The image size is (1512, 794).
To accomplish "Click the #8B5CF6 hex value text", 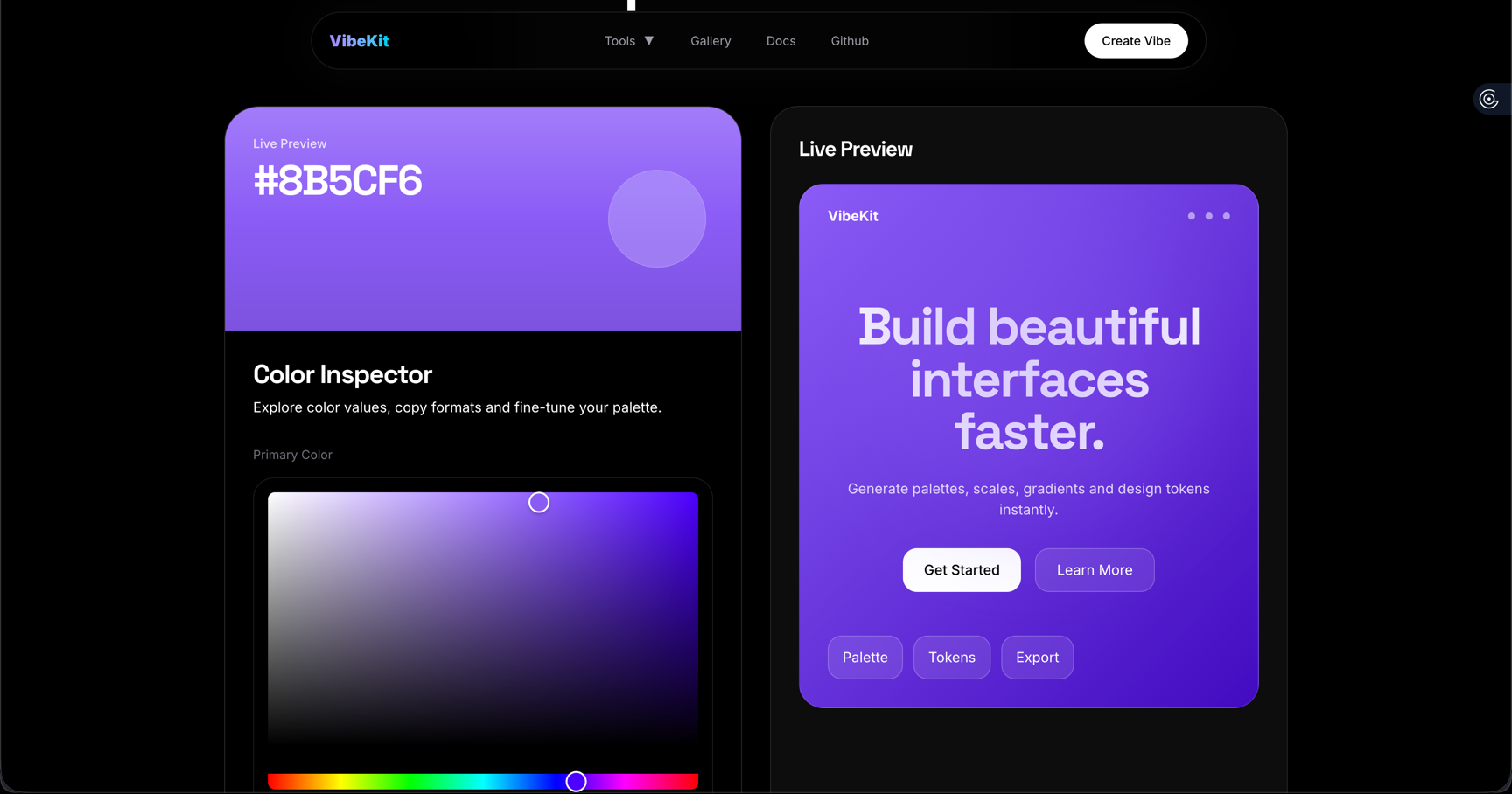I will (338, 181).
